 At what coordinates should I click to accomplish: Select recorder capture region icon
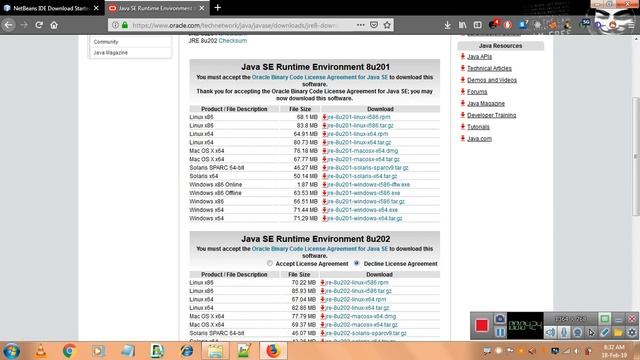click(604, 318)
